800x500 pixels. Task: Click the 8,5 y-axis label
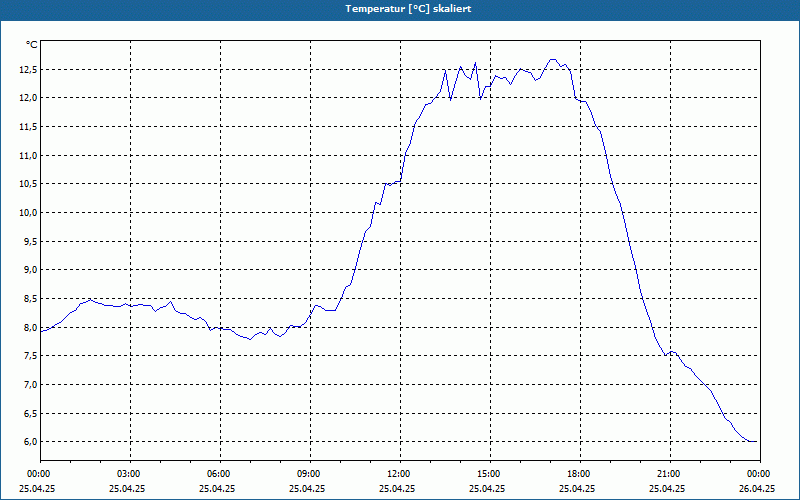click(30, 298)
